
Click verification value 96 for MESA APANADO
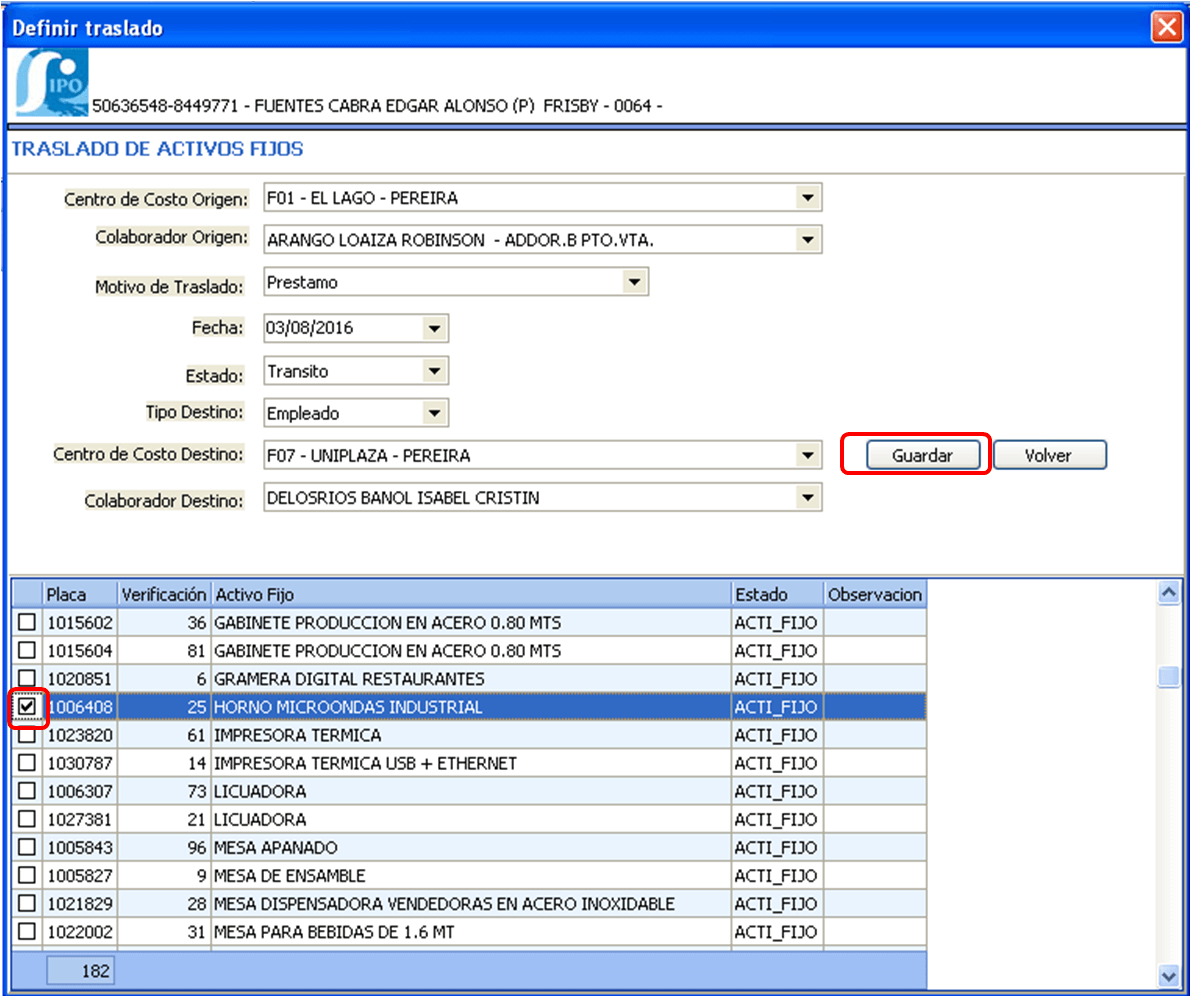coord(197,847)
